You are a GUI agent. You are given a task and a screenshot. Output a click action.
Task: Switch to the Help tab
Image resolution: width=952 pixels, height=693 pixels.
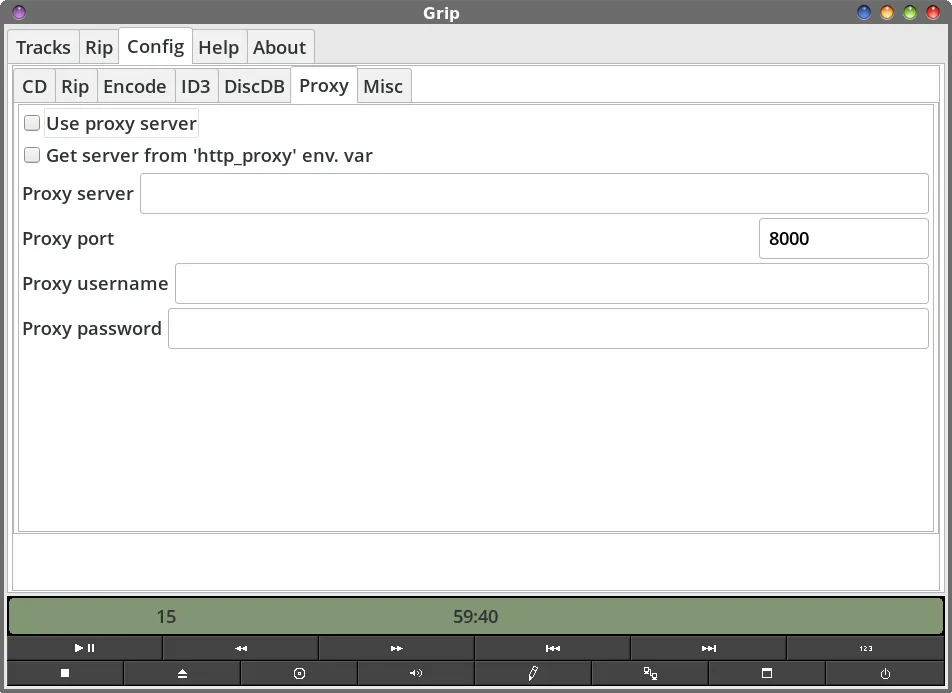tap(219, 47)
